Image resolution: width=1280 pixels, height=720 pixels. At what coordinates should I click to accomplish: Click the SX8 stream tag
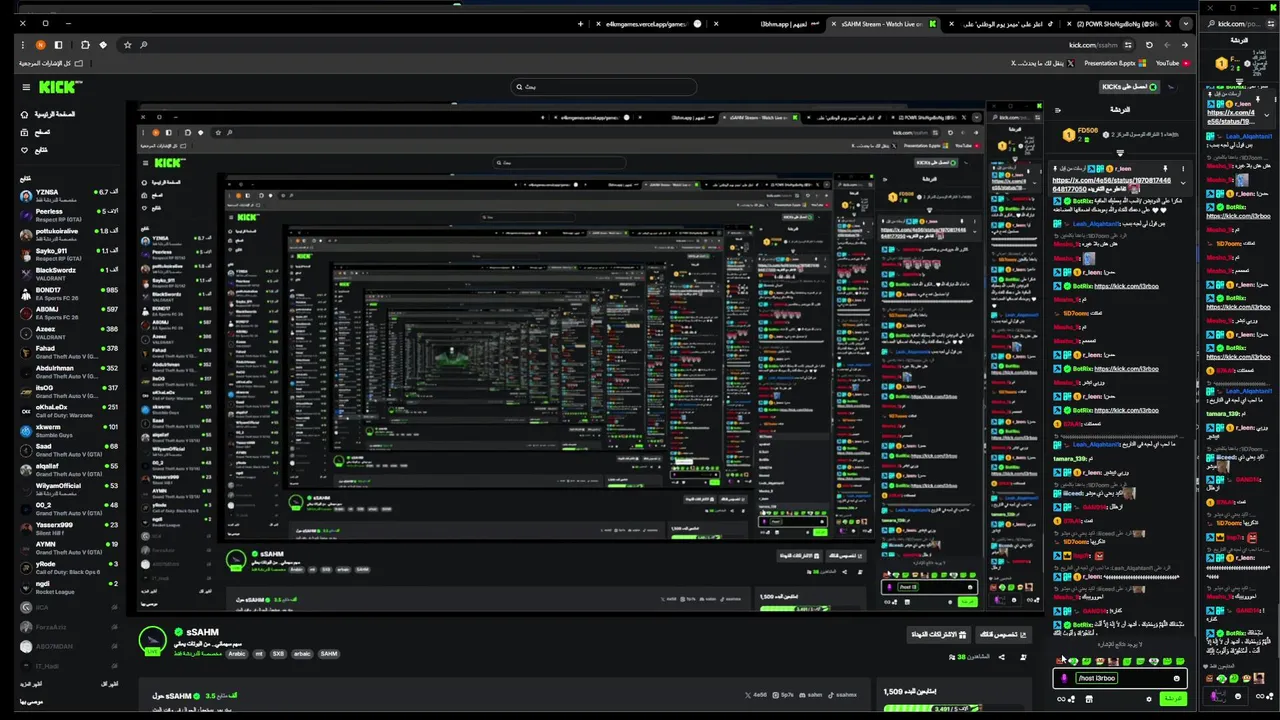point(278,654)
